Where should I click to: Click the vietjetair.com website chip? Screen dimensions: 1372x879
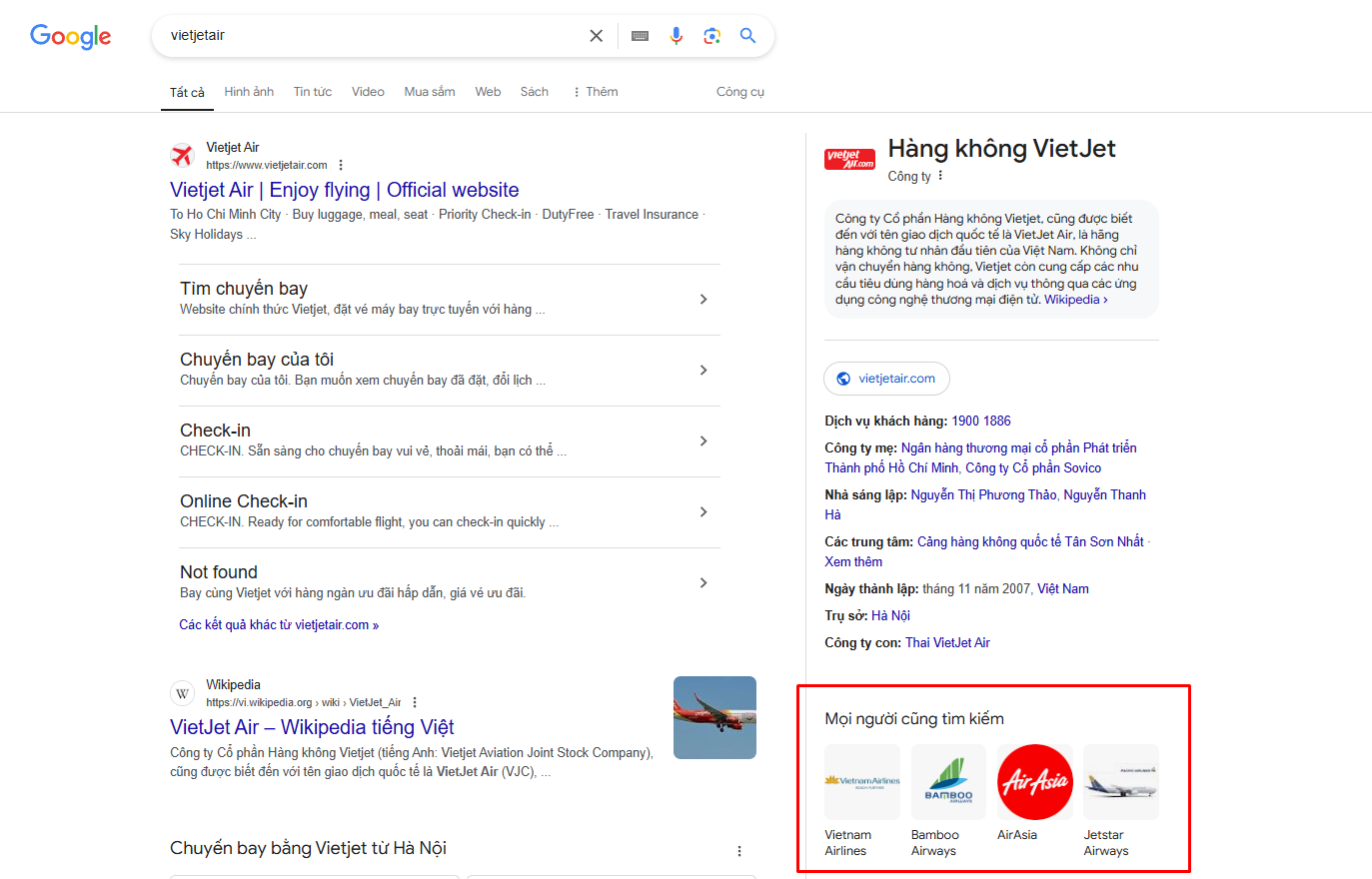tap(886, 379)
